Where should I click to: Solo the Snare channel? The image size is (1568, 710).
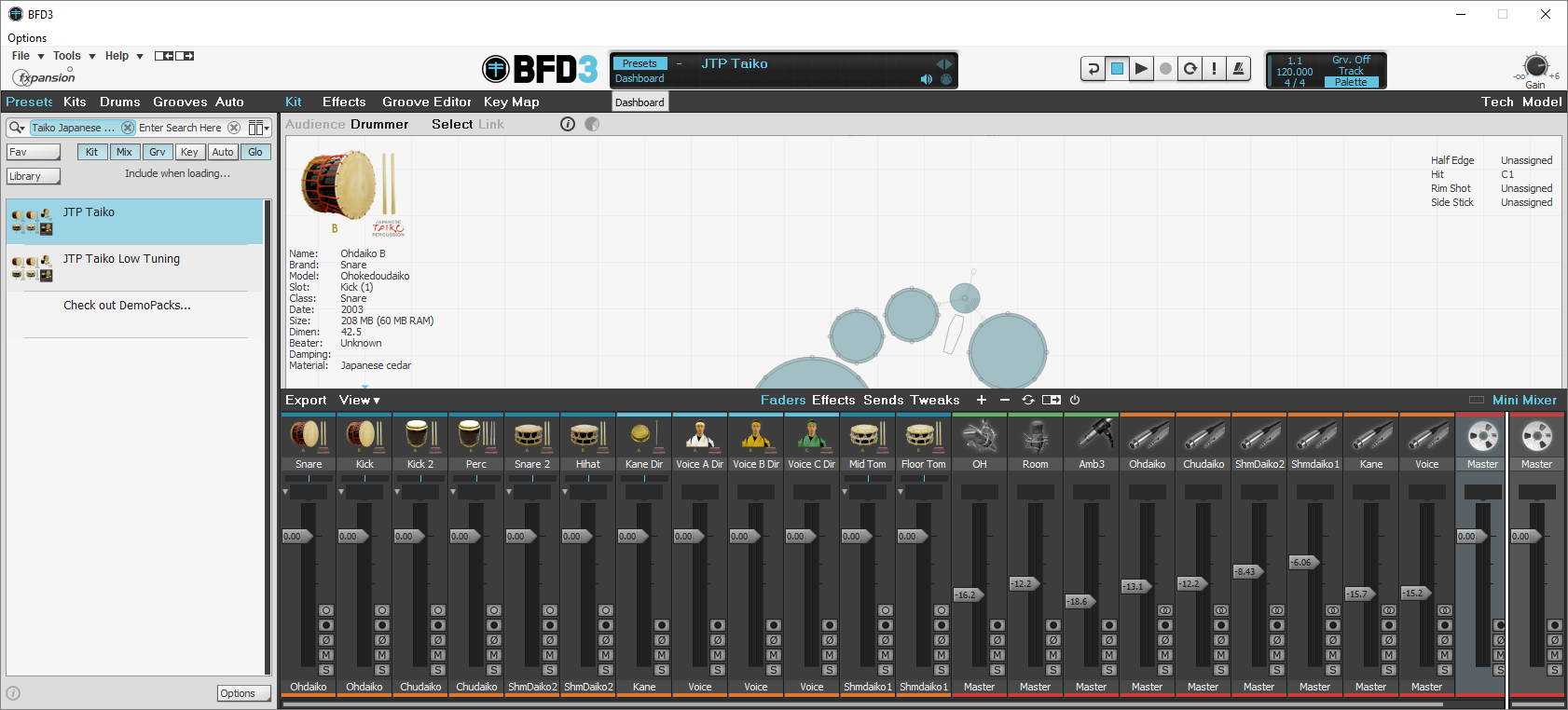tap(326, 670)
